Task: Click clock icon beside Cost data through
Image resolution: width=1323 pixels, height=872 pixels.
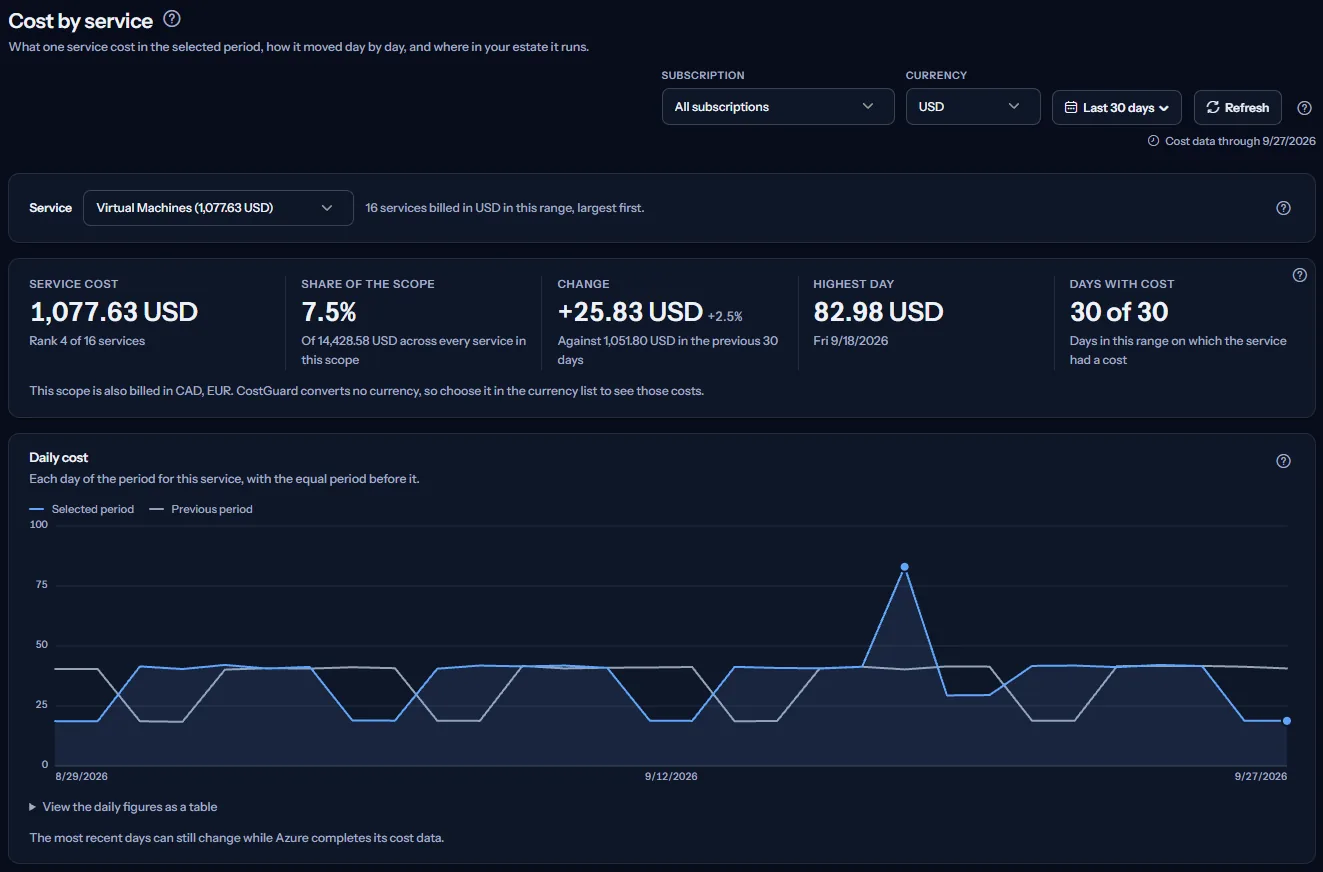Action: [x=1153, y=141]
